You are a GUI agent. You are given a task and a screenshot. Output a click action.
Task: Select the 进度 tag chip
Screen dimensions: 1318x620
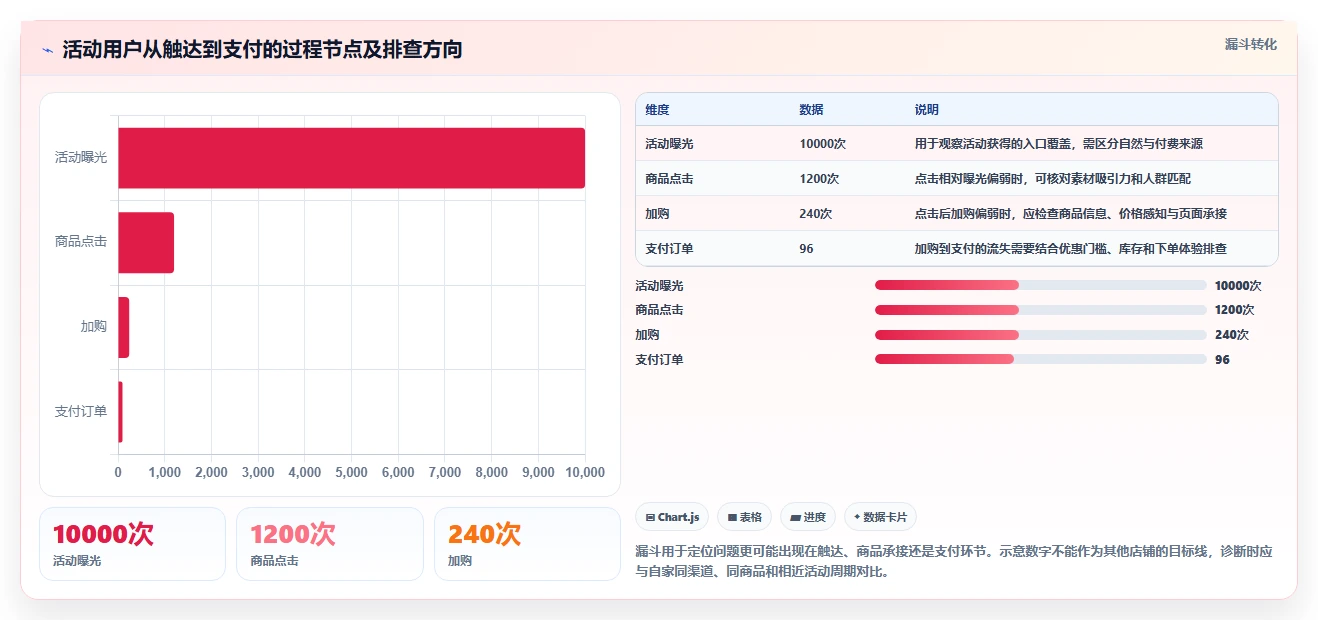pos(808,517)
